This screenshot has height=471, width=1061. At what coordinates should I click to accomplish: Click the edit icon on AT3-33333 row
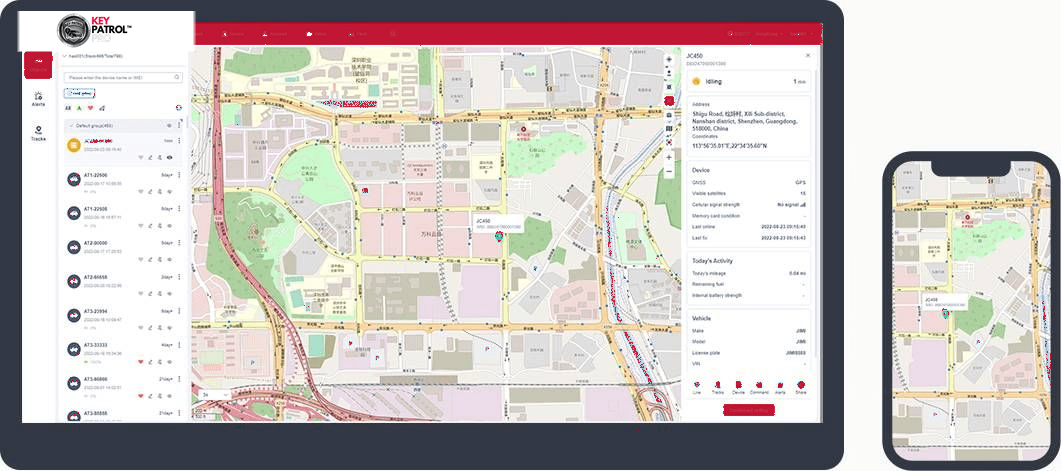coord(150,361)
